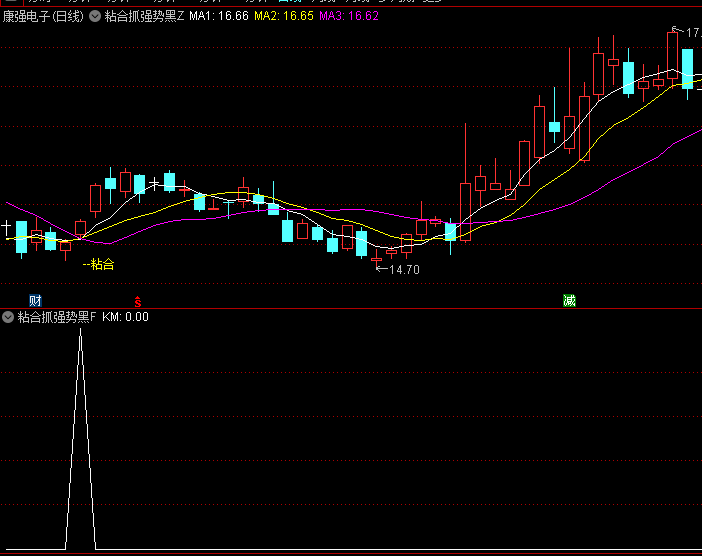Click the tall cyan candle at far right

click(687, 68)
